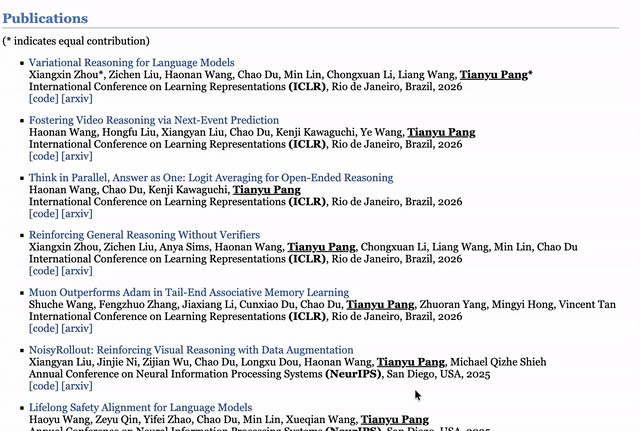The height and width of the screenshot is (431, 640).
Task: Click code link for Variational Reasoning paper
Action: point(43,99)
